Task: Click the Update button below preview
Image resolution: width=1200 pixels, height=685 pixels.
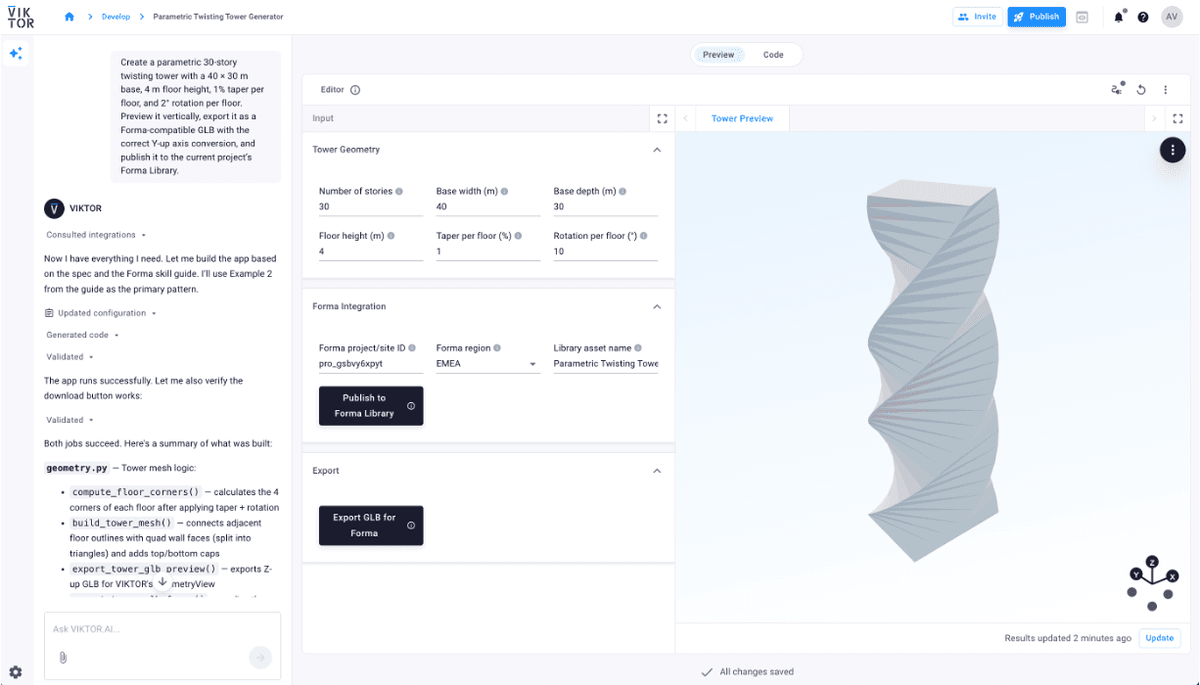Action: tap(1160, 638)
